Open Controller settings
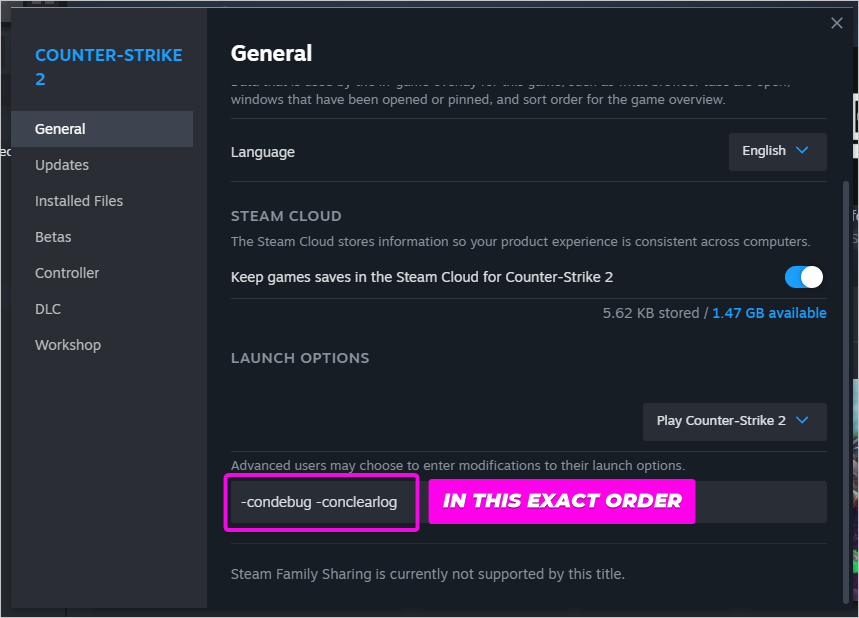The width and height of the screenshot is (859, 618). click(67, 273)
